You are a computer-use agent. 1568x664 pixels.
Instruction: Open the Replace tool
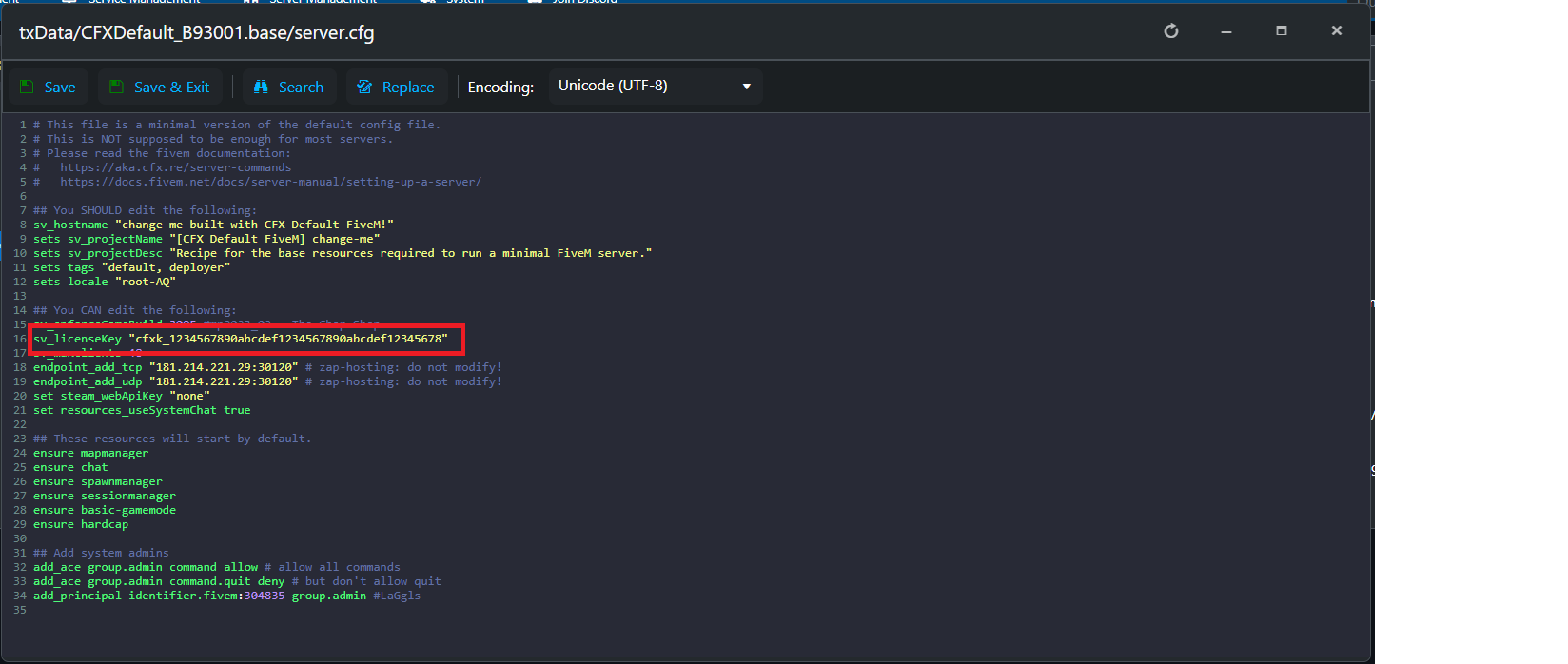[x=396, y=87]
